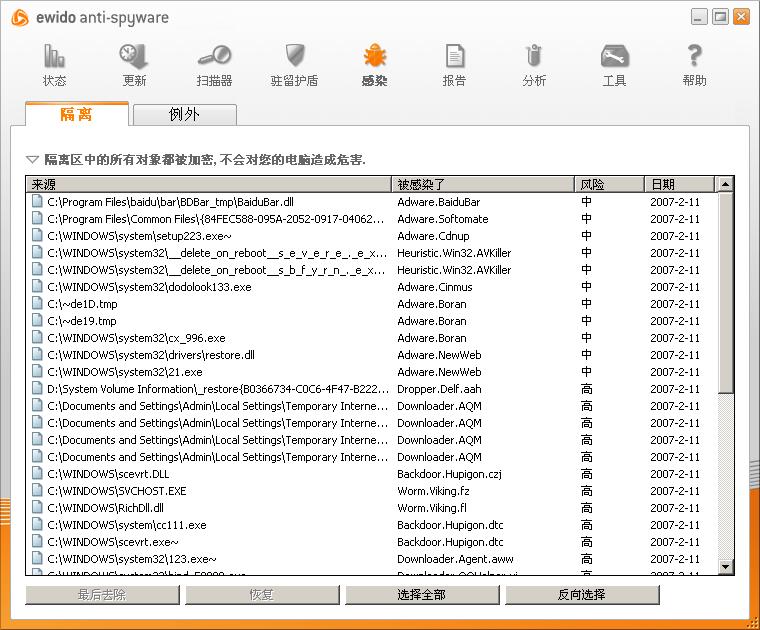Click file icon of restore.dll row

tap(37, 354)
